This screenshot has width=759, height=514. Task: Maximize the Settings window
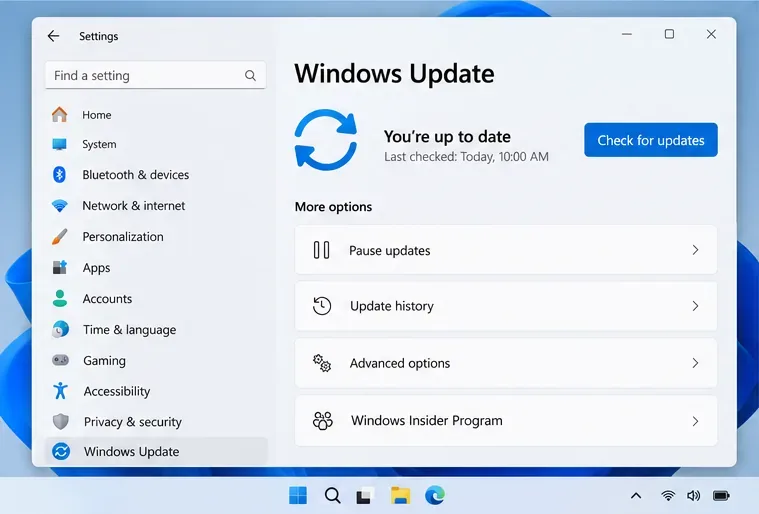[x=669, y=34]
